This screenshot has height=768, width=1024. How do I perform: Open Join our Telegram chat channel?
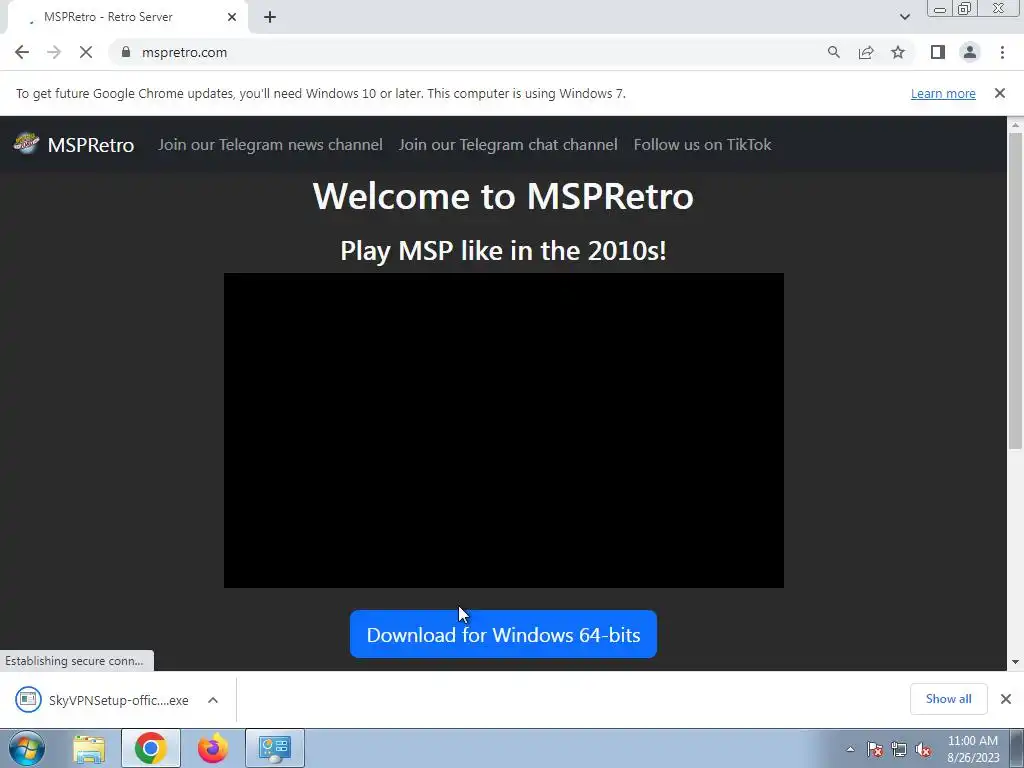[508, 144]
